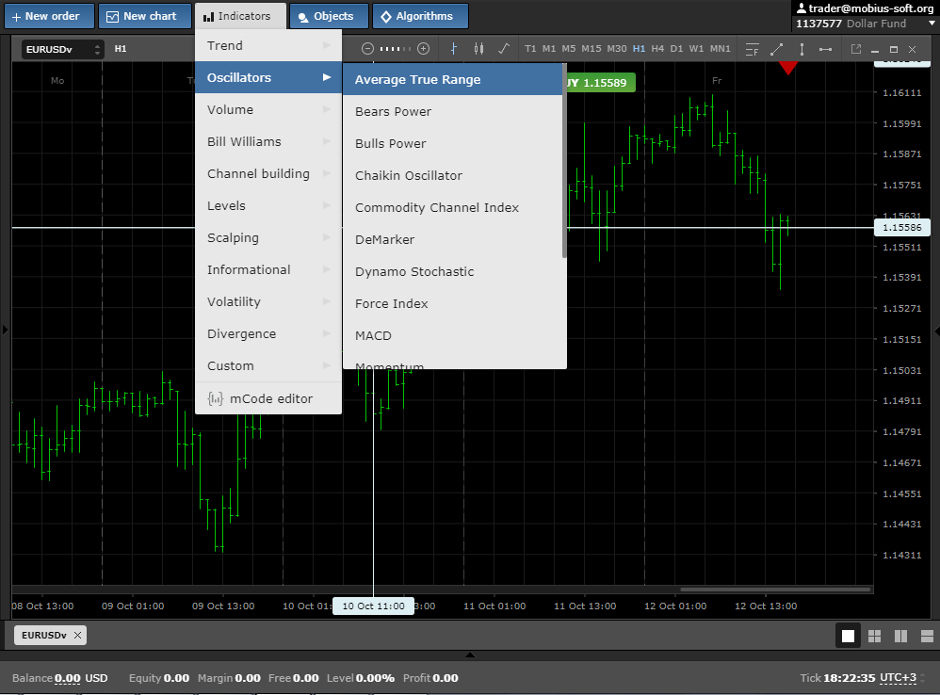This screenshot has height=695, width=940.
Task: Expand the Divergence submenu
Action: (x=268, y=334)
